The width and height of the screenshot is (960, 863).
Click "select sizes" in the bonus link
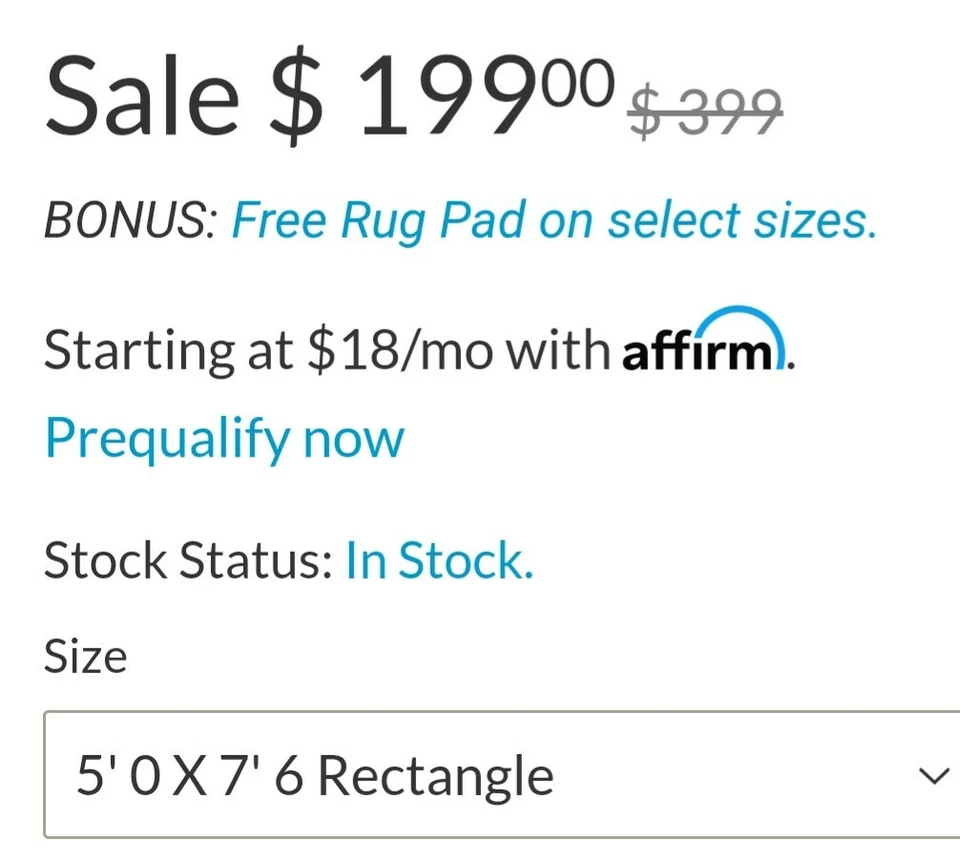741,222
